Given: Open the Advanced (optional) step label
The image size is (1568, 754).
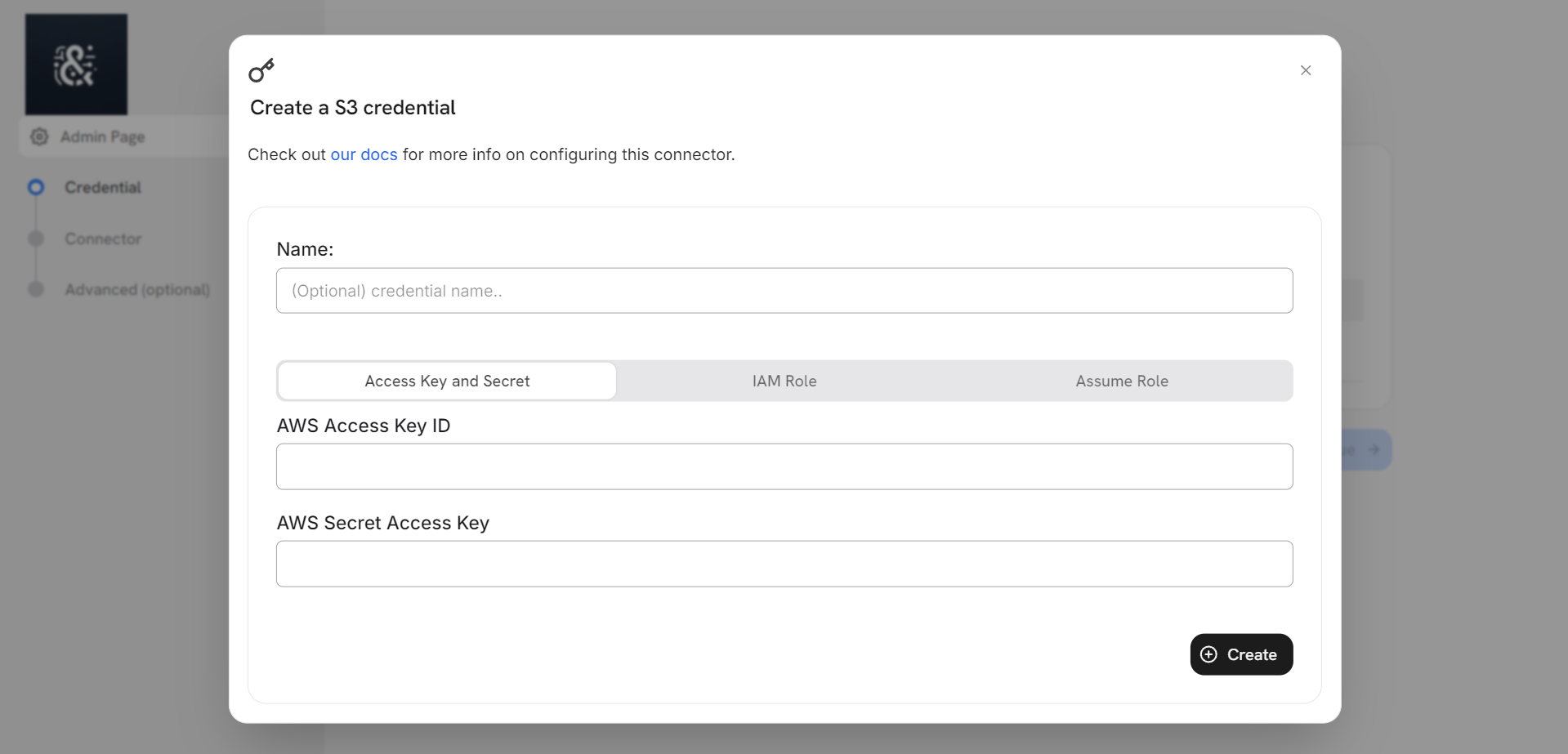Looking at the screenshot, I should [137, 289].
